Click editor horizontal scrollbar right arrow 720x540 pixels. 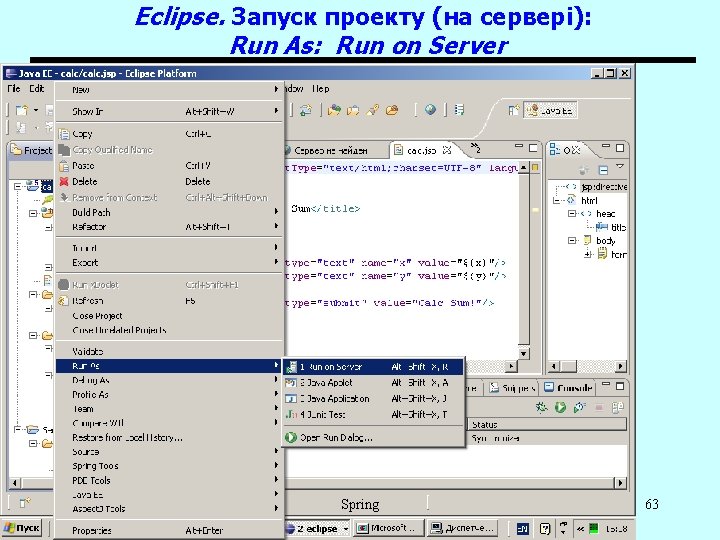coord(512,366)
